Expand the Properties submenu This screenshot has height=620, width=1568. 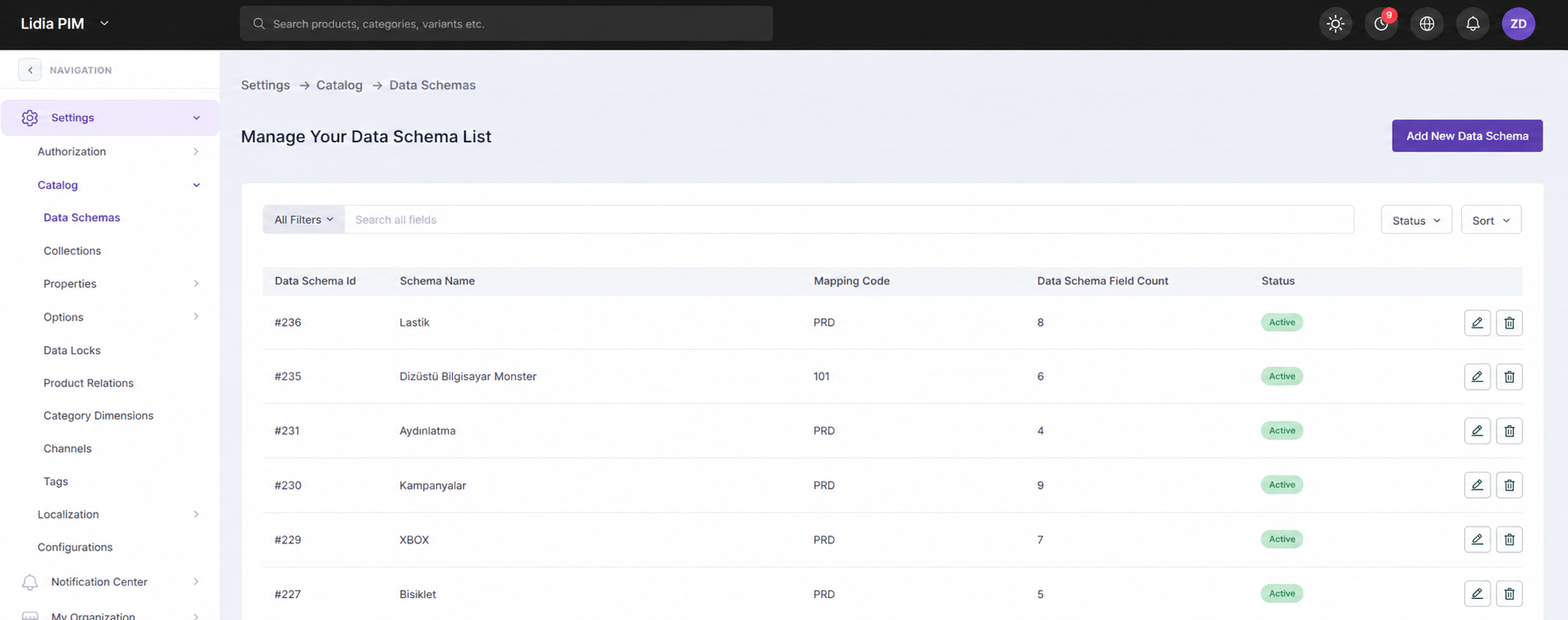[196, 284]
